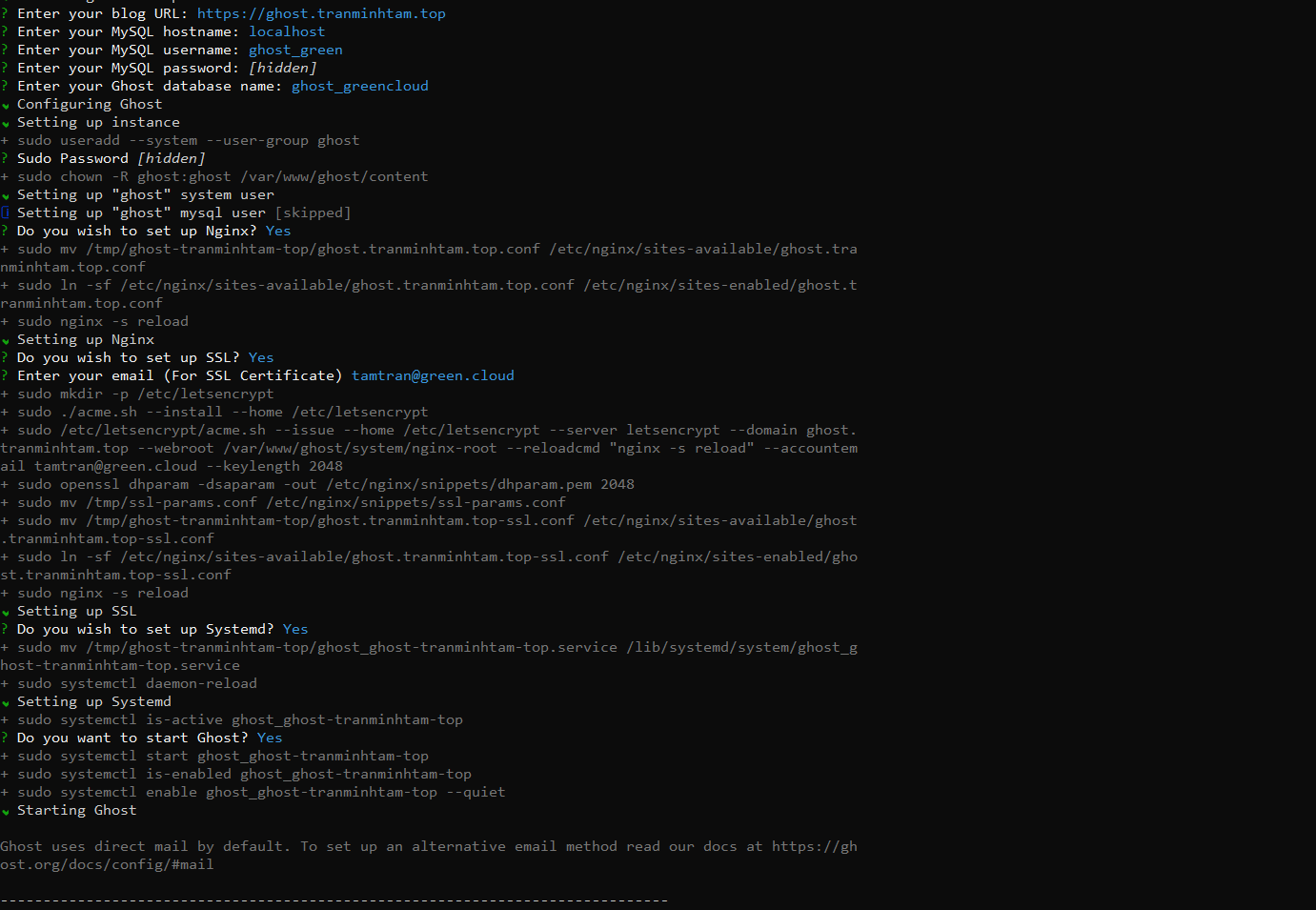This screenshot has width=1316, height=910.
Task: Click the Yes answer for SSL setup
Action: pos(261,357)
